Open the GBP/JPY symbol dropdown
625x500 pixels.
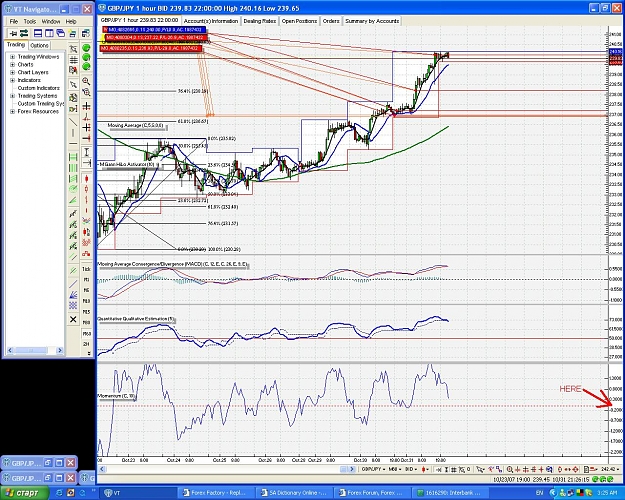373,470
